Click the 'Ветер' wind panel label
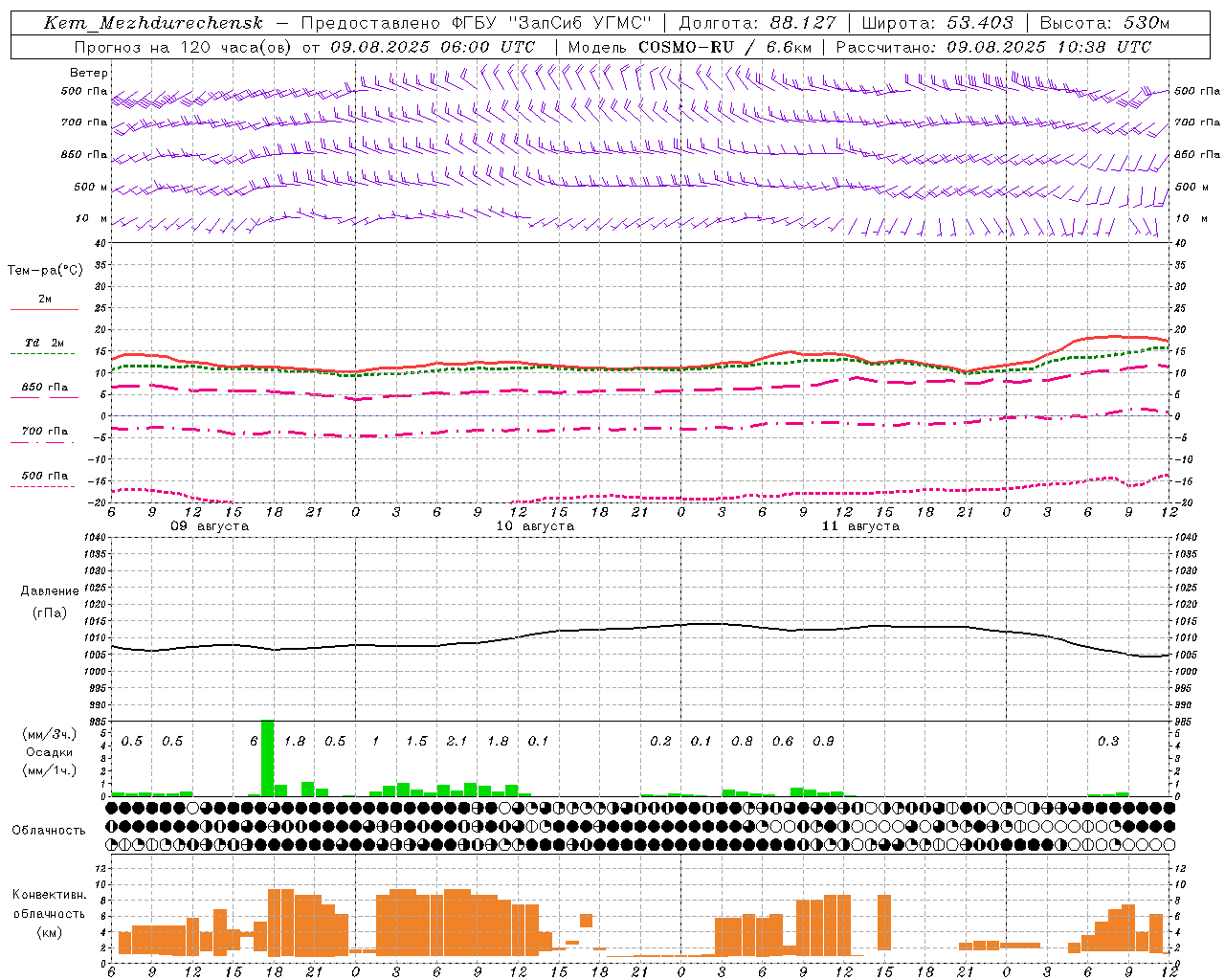1225x980 pixels. coord(89,73)
